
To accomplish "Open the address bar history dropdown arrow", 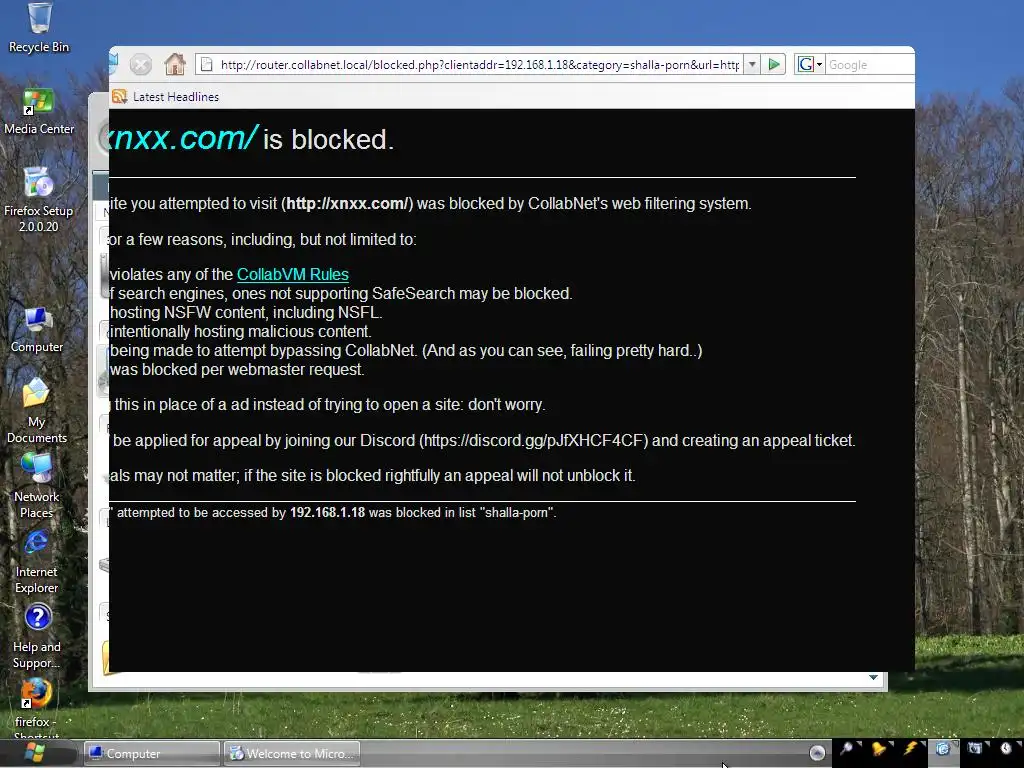I will click(x=752, y=65).
